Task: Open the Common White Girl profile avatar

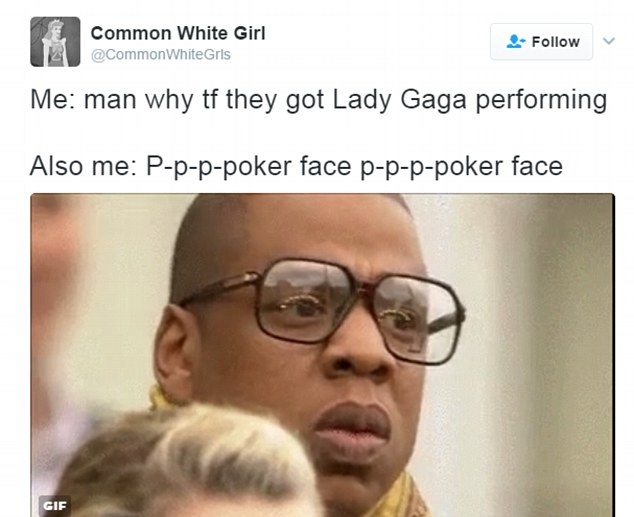Action: [55, 42]
